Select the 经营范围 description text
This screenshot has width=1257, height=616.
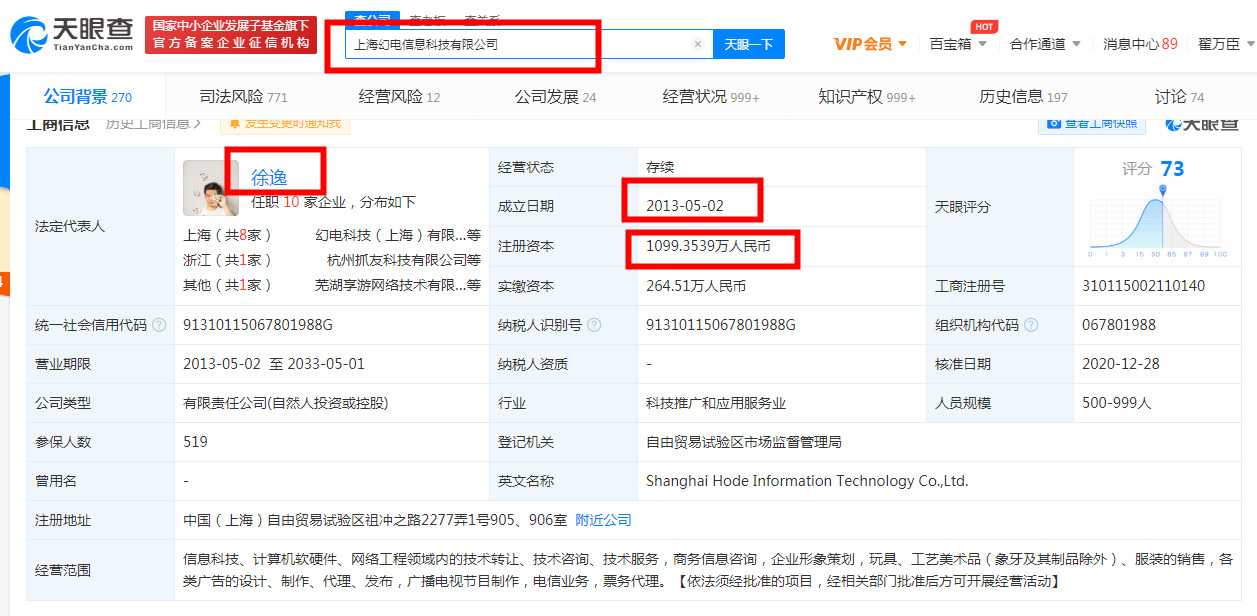tap(708, 570)
